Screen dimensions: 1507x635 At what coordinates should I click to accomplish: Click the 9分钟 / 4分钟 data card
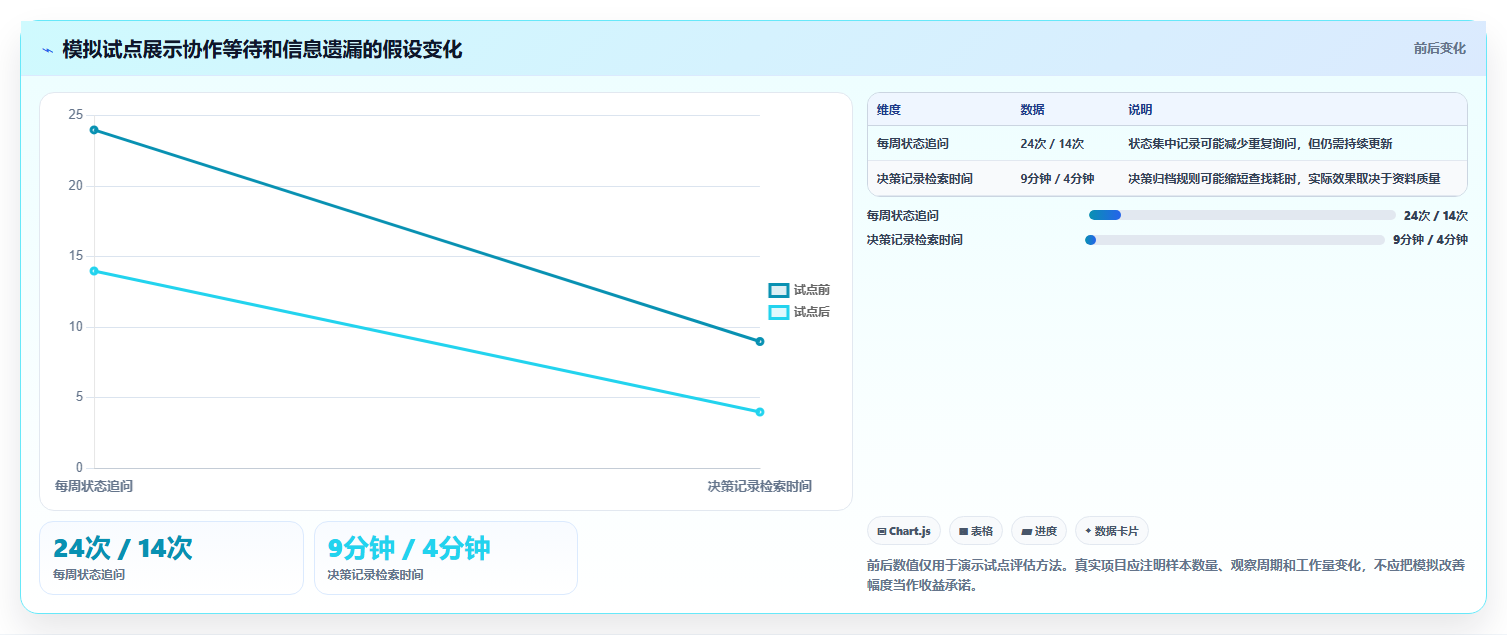click(446, 558)
